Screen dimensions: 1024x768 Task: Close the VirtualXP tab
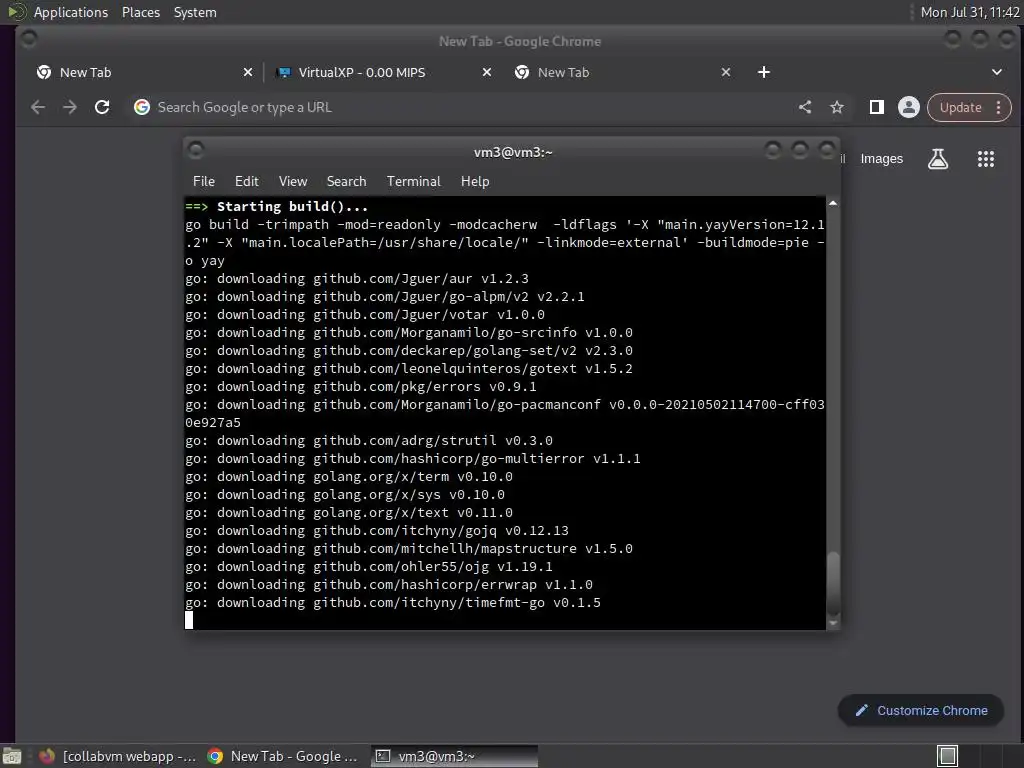(487, 72)
